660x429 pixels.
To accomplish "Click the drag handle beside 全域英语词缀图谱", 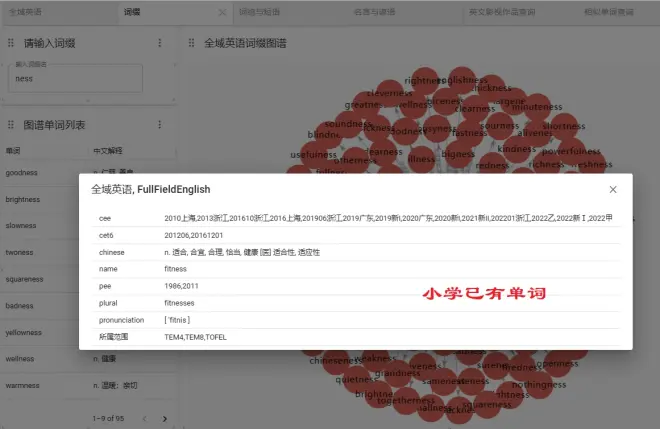I will (192, 43).
